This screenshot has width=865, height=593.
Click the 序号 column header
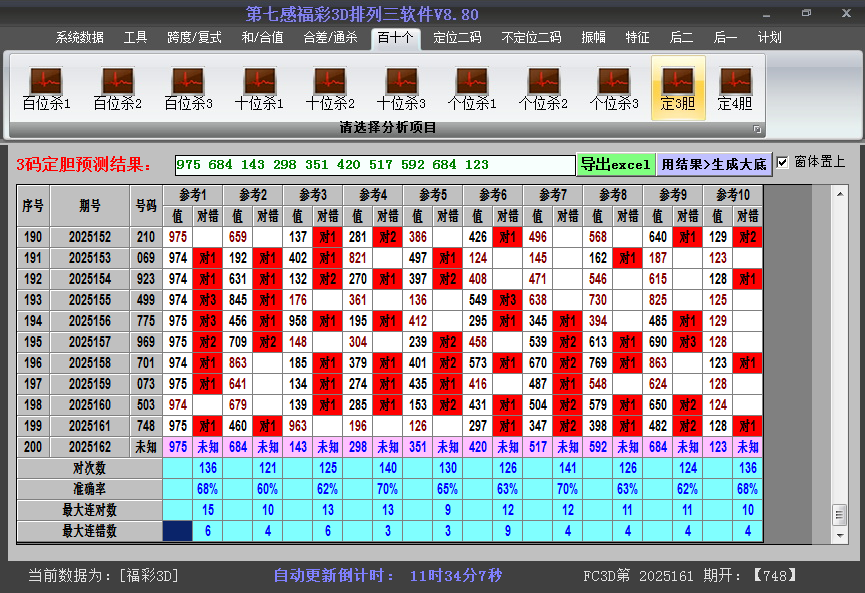(x=33, y=206)
